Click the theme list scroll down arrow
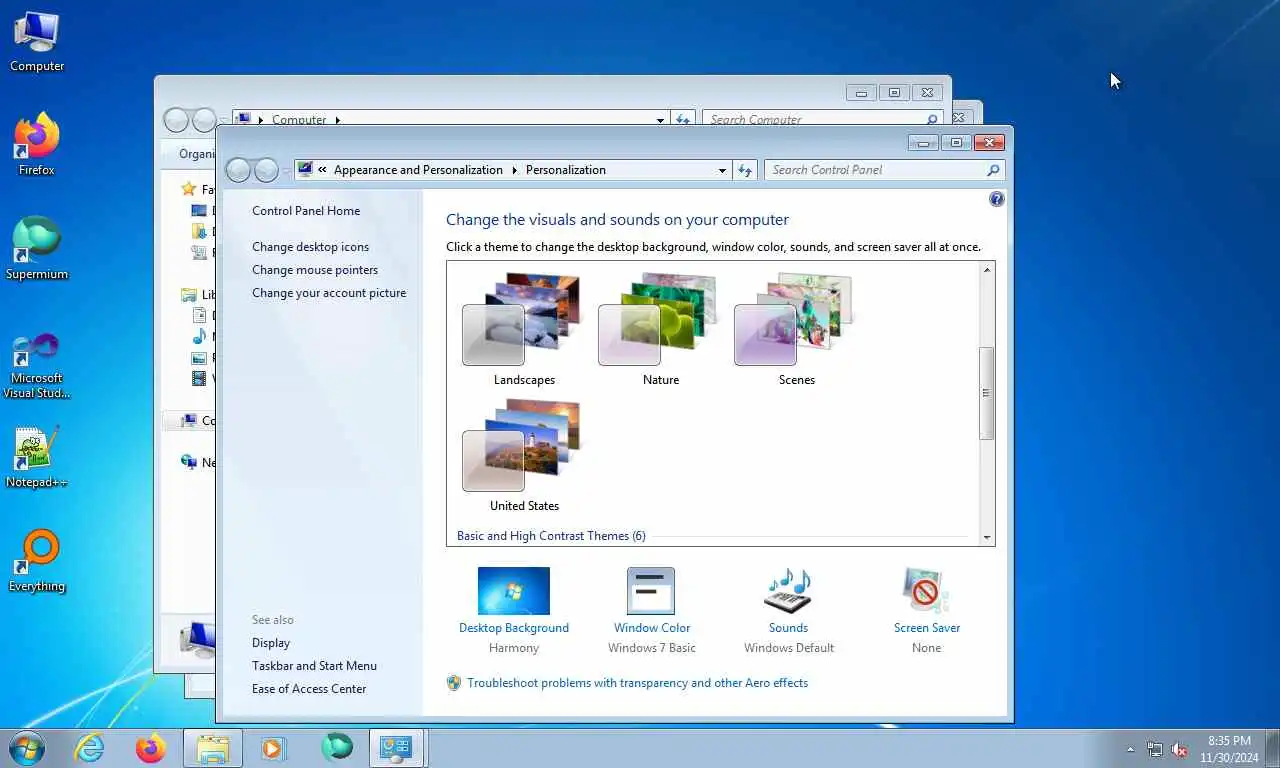The image size is (1280, 768). [x=987, y=537]
